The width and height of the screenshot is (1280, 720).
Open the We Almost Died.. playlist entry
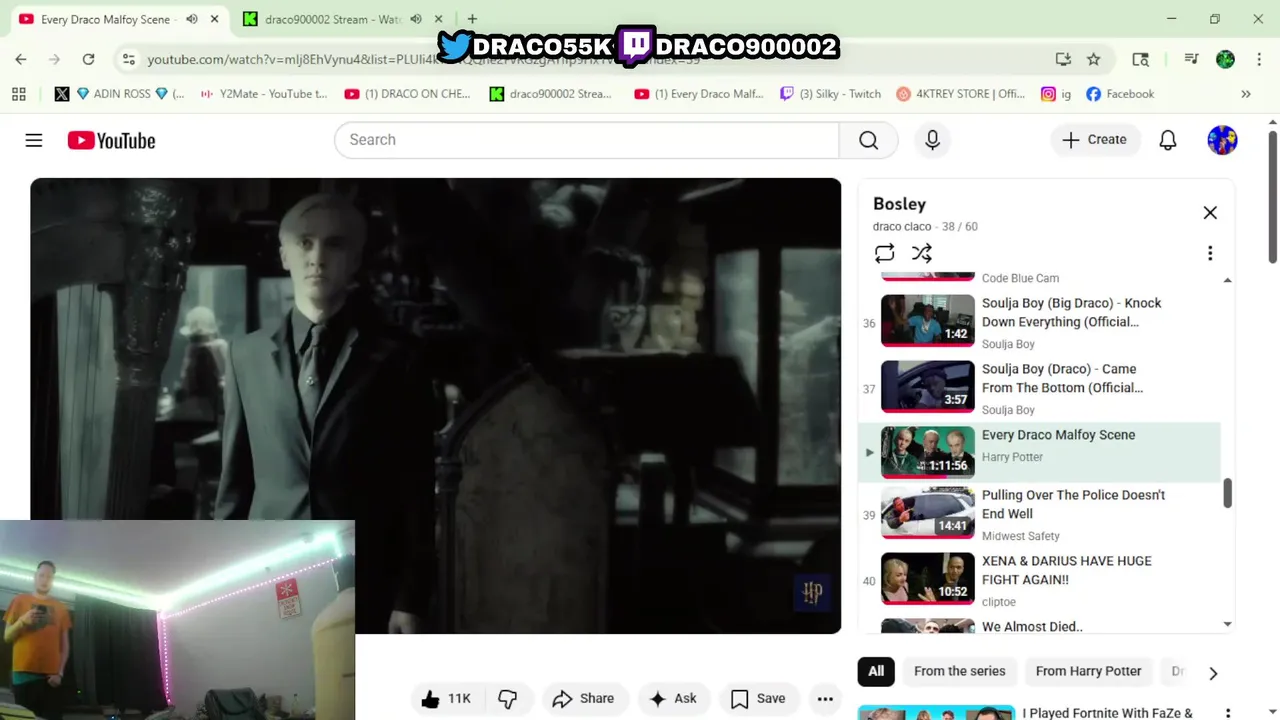coord(1032,627)
